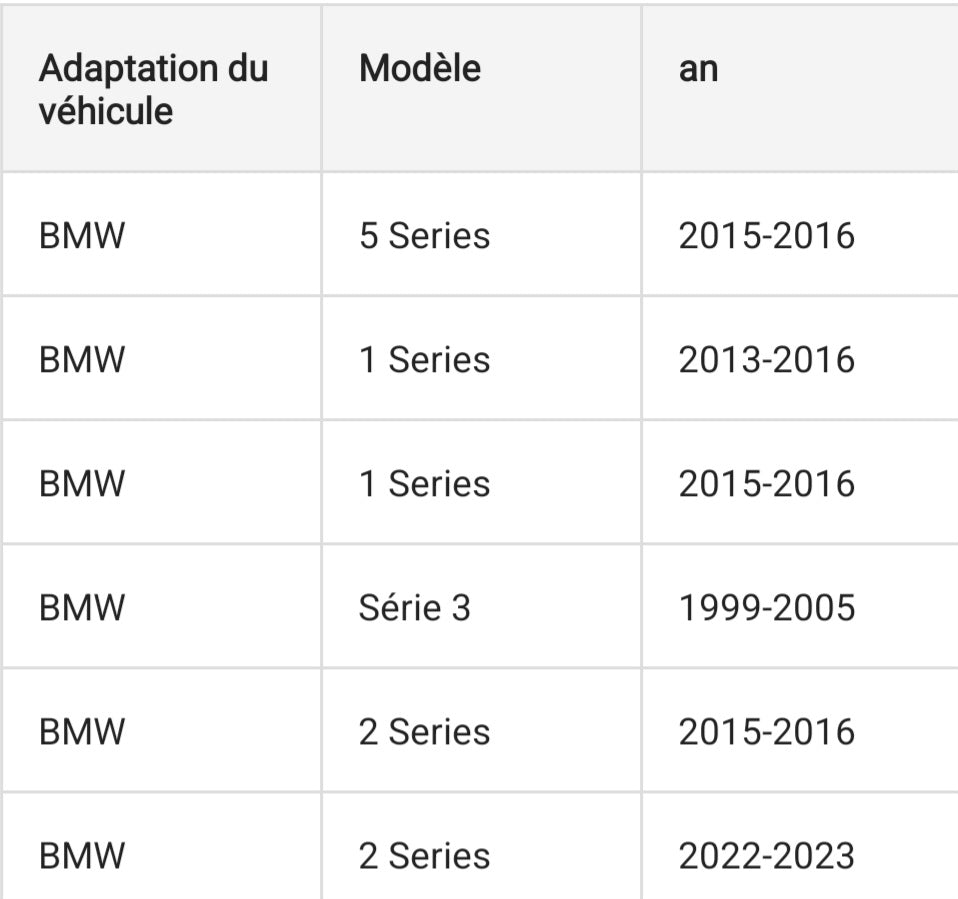Click the "2022-2023" year cell
This screenshot has height=899, width=958.
click(x=767, y=856)
